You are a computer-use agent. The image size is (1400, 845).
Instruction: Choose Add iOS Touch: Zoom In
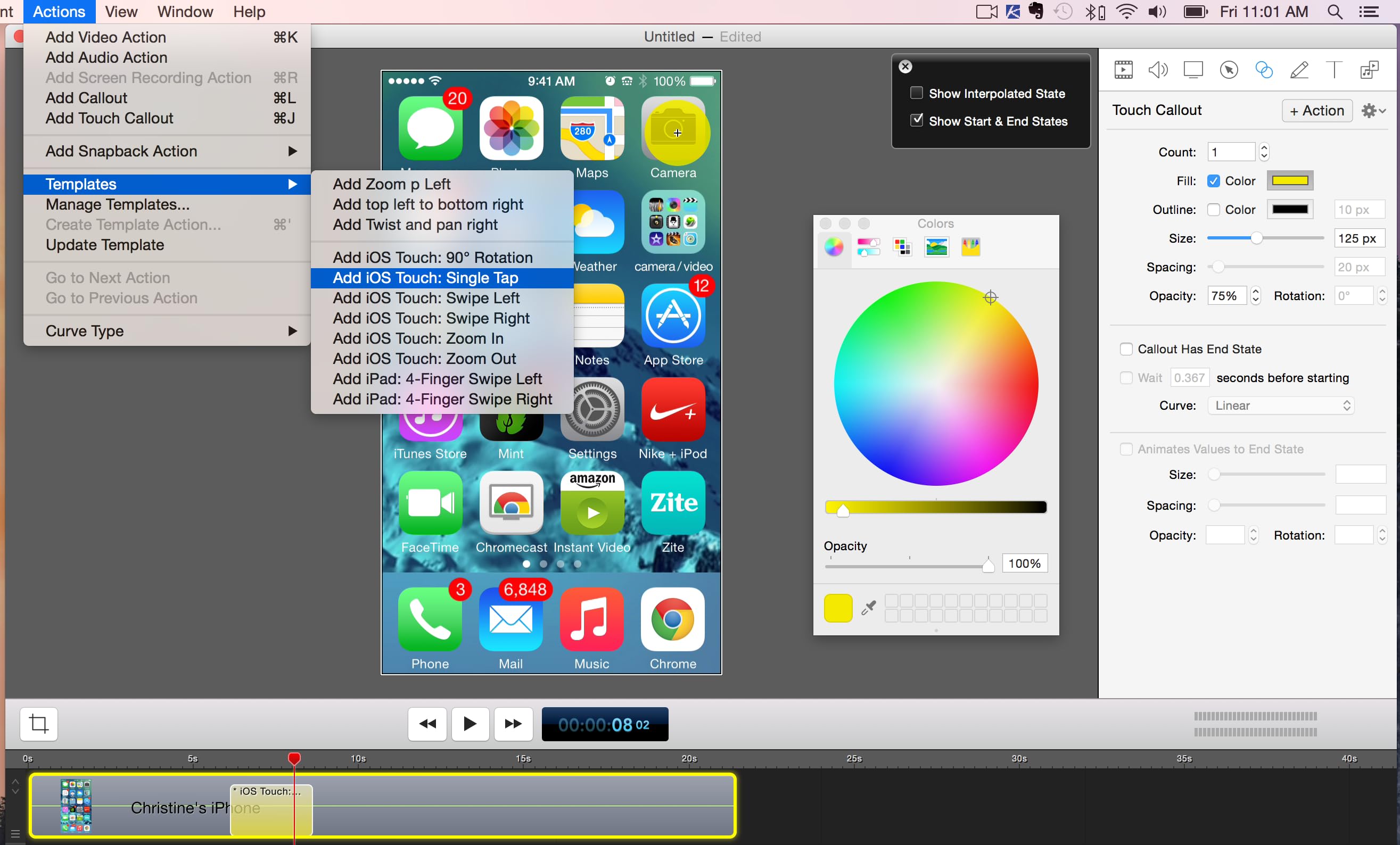click(x=442, y=338)
